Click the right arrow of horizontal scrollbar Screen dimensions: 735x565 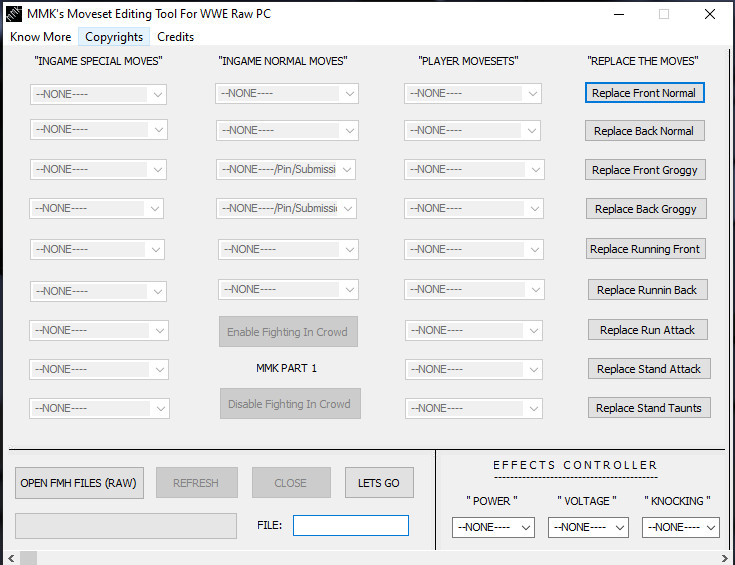pyautogui.click(x=725, y=558)
